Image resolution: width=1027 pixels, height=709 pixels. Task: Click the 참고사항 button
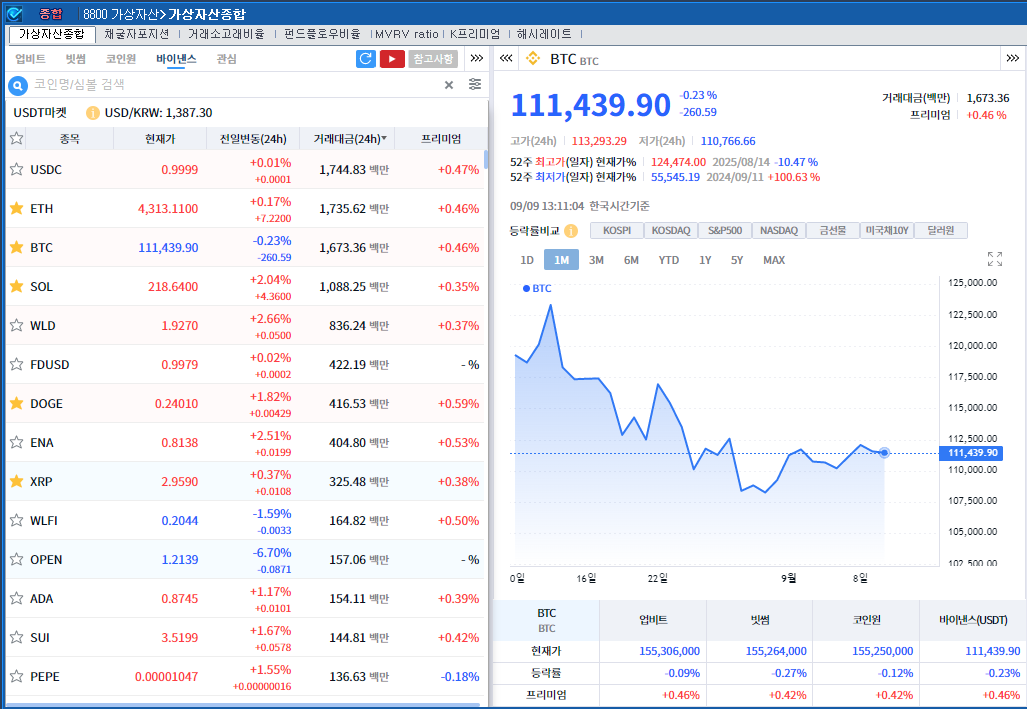(x=431, y=59)
